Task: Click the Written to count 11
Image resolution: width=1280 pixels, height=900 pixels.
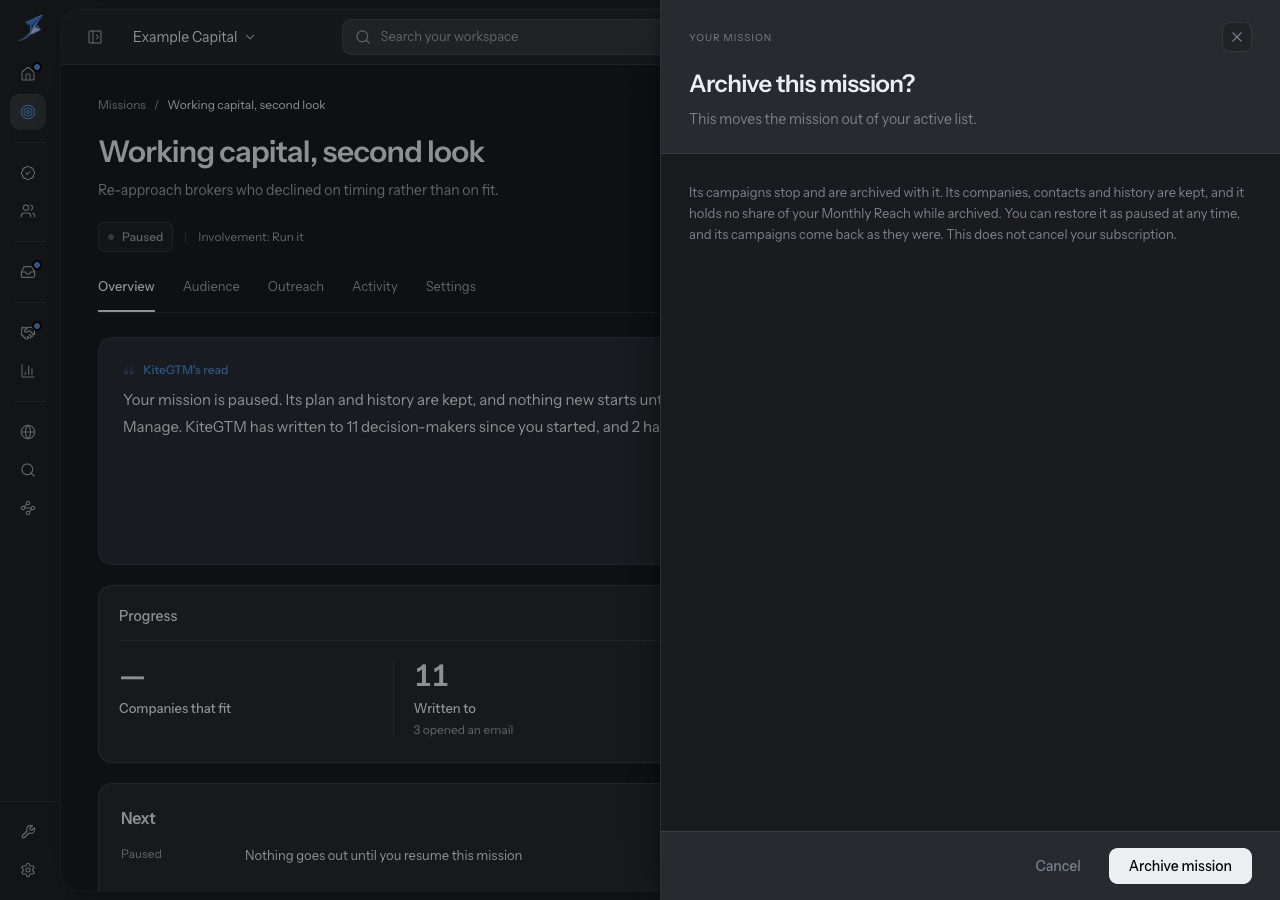Action: 431,676
